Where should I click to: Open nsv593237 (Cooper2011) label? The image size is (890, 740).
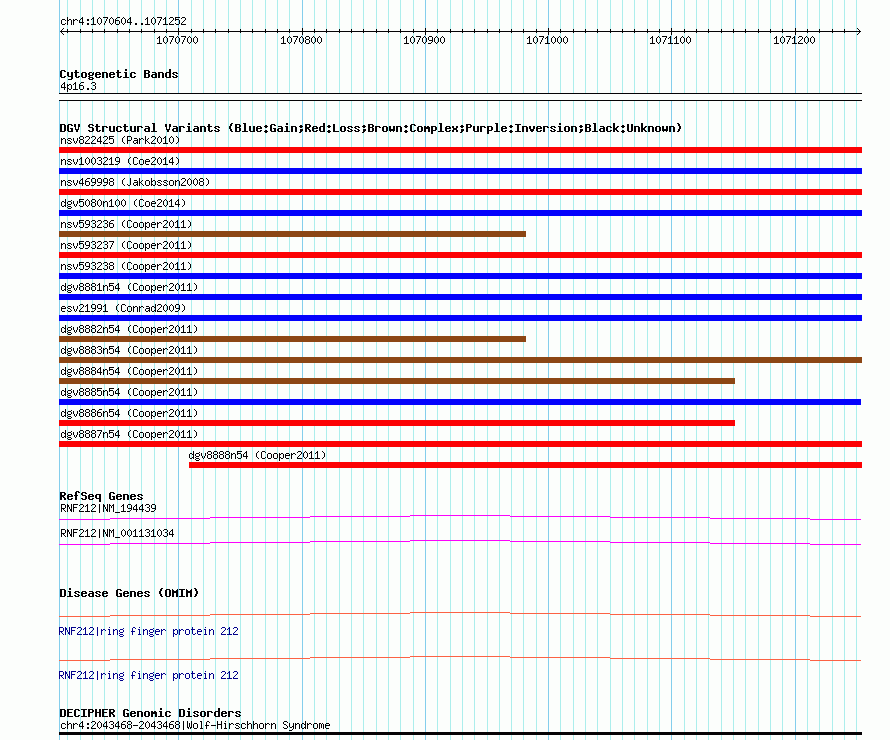click(126, 245)
